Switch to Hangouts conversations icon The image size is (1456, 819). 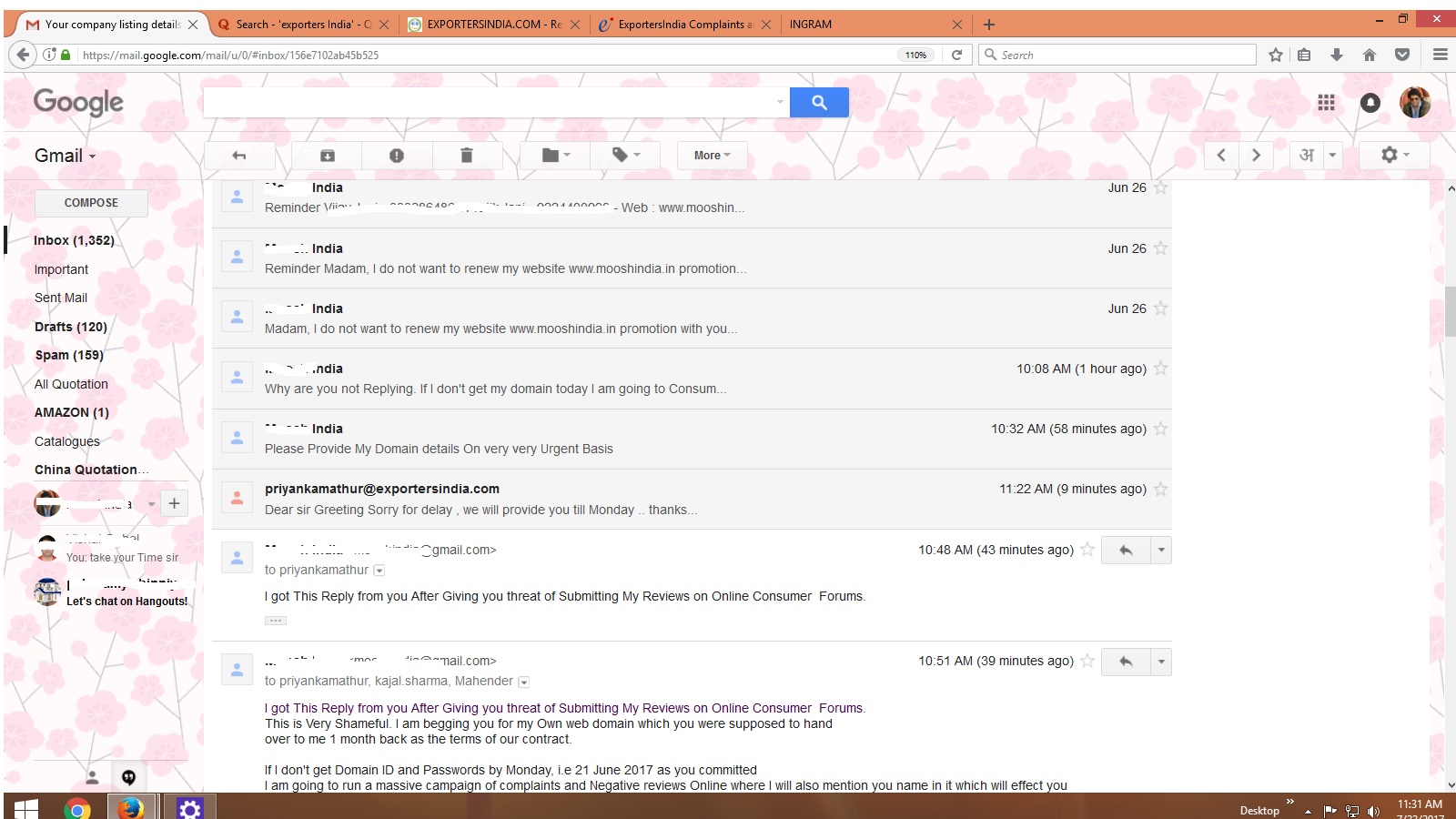click(x=128, y=777)
